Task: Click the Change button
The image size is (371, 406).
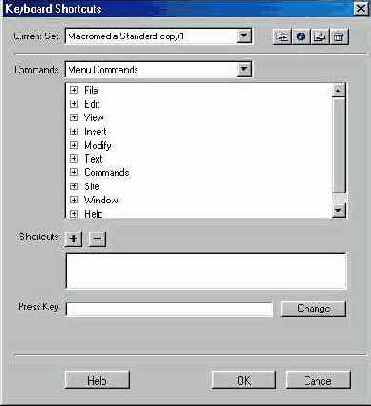Action: tap(313, 309)
